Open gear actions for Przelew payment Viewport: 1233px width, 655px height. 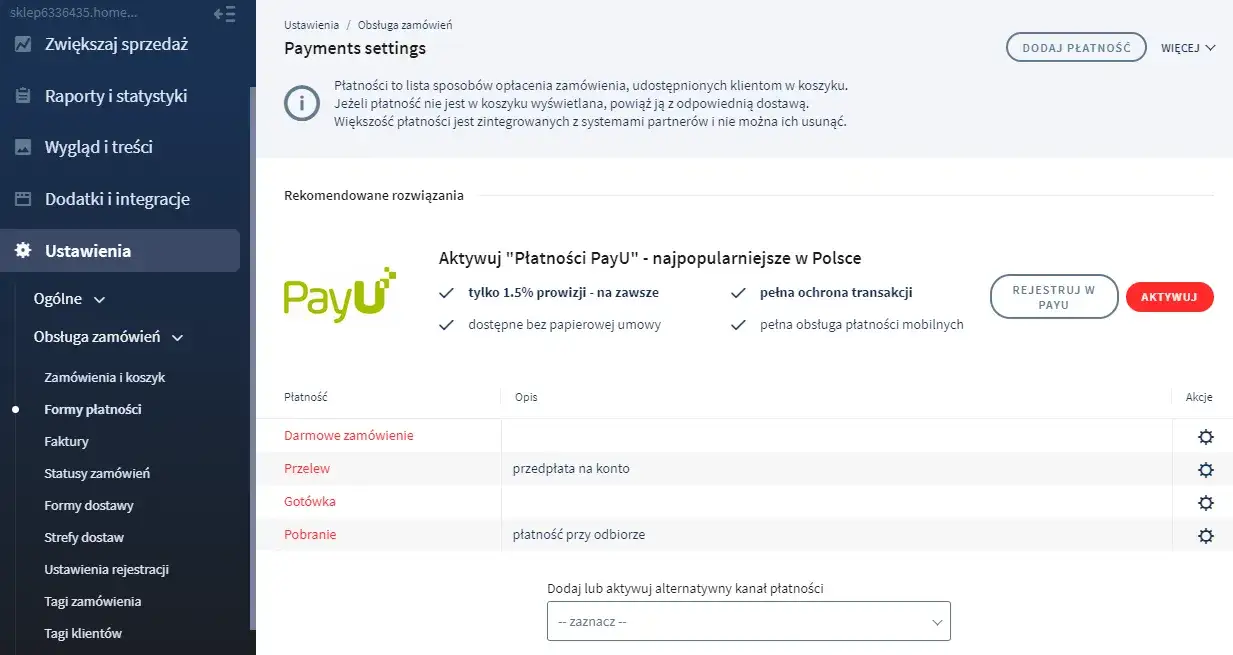coord(1205,470)
